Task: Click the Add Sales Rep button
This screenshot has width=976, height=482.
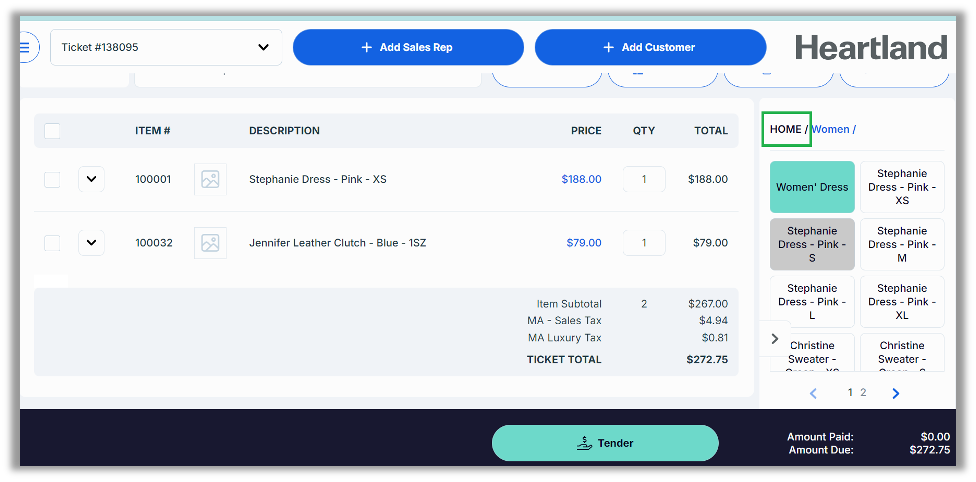Action: point(408,47)
